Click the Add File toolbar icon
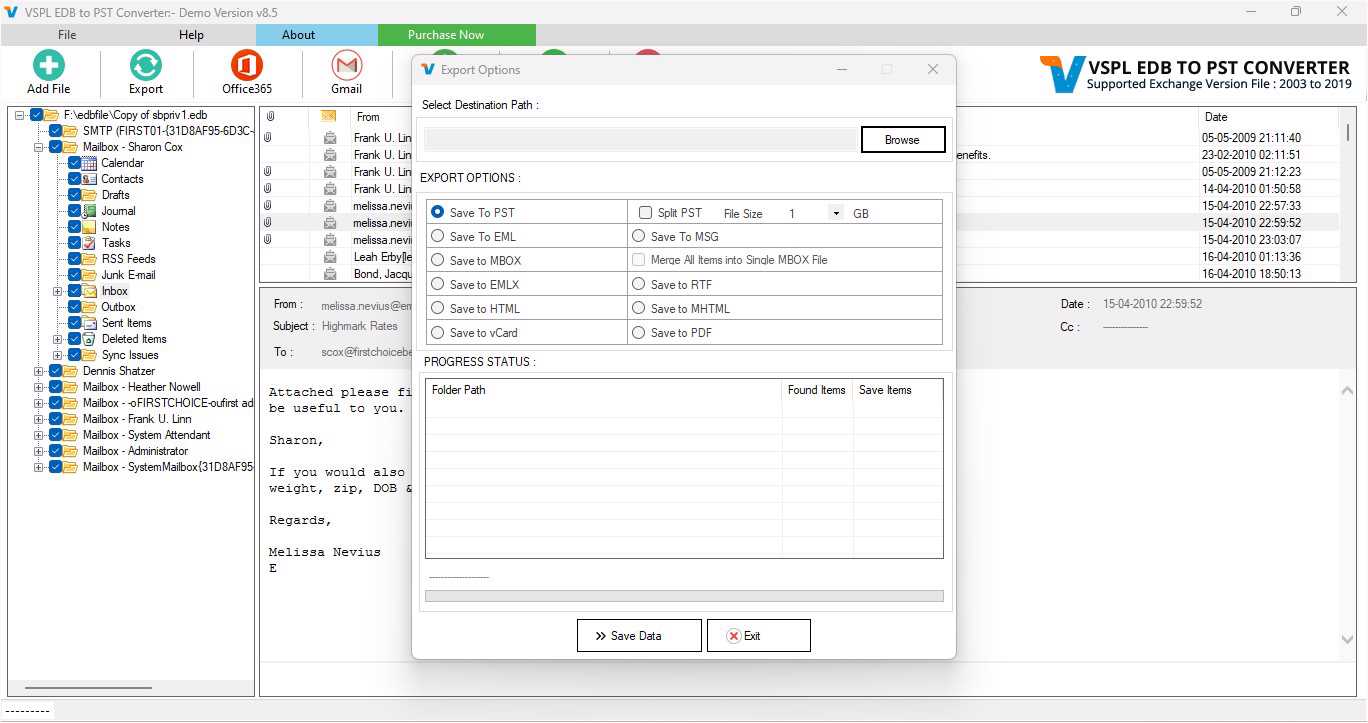Screen dimensions: 1368x723 pyautogui.click(x=48, y=66)
